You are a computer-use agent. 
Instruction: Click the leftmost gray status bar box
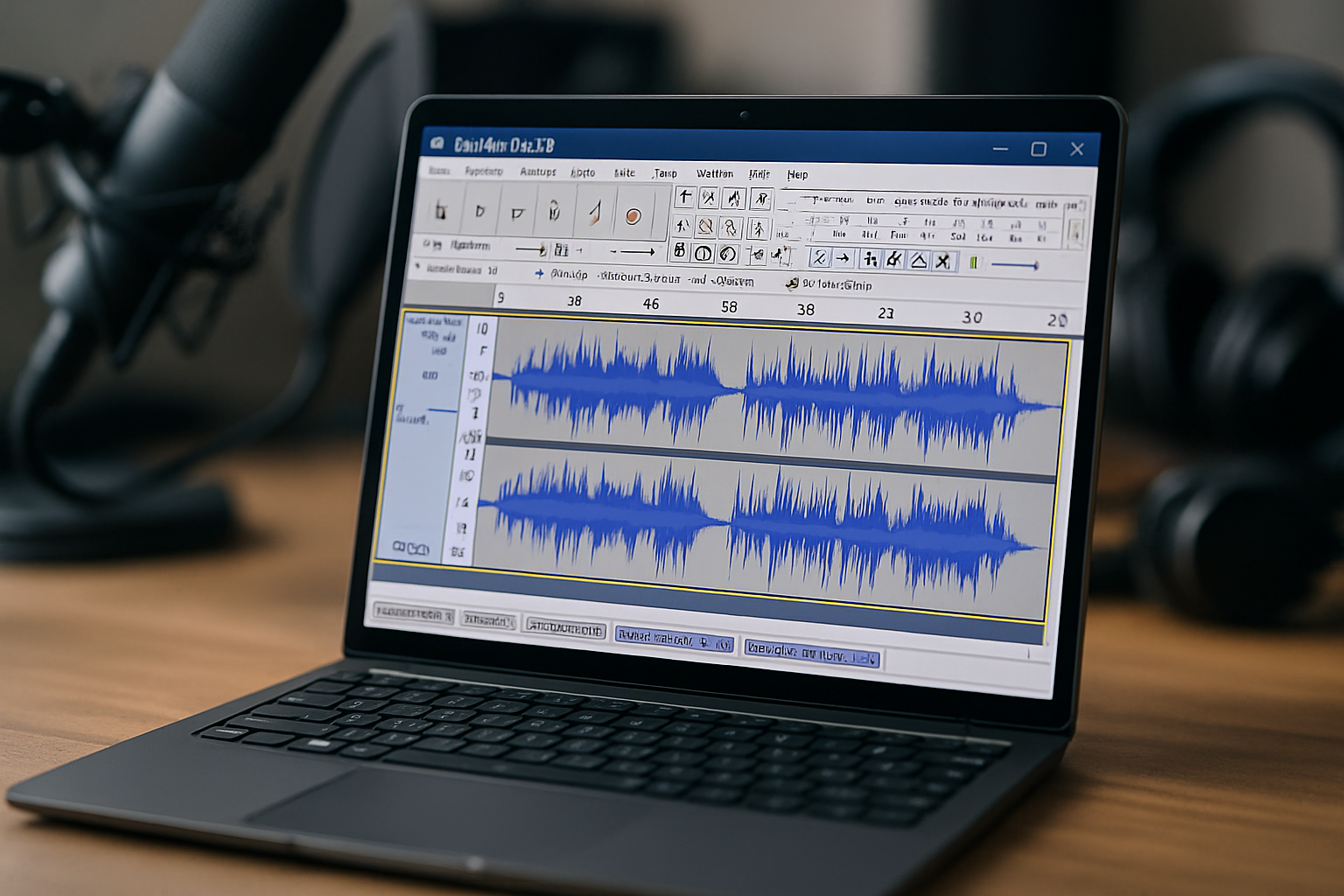tap(414, 614)
